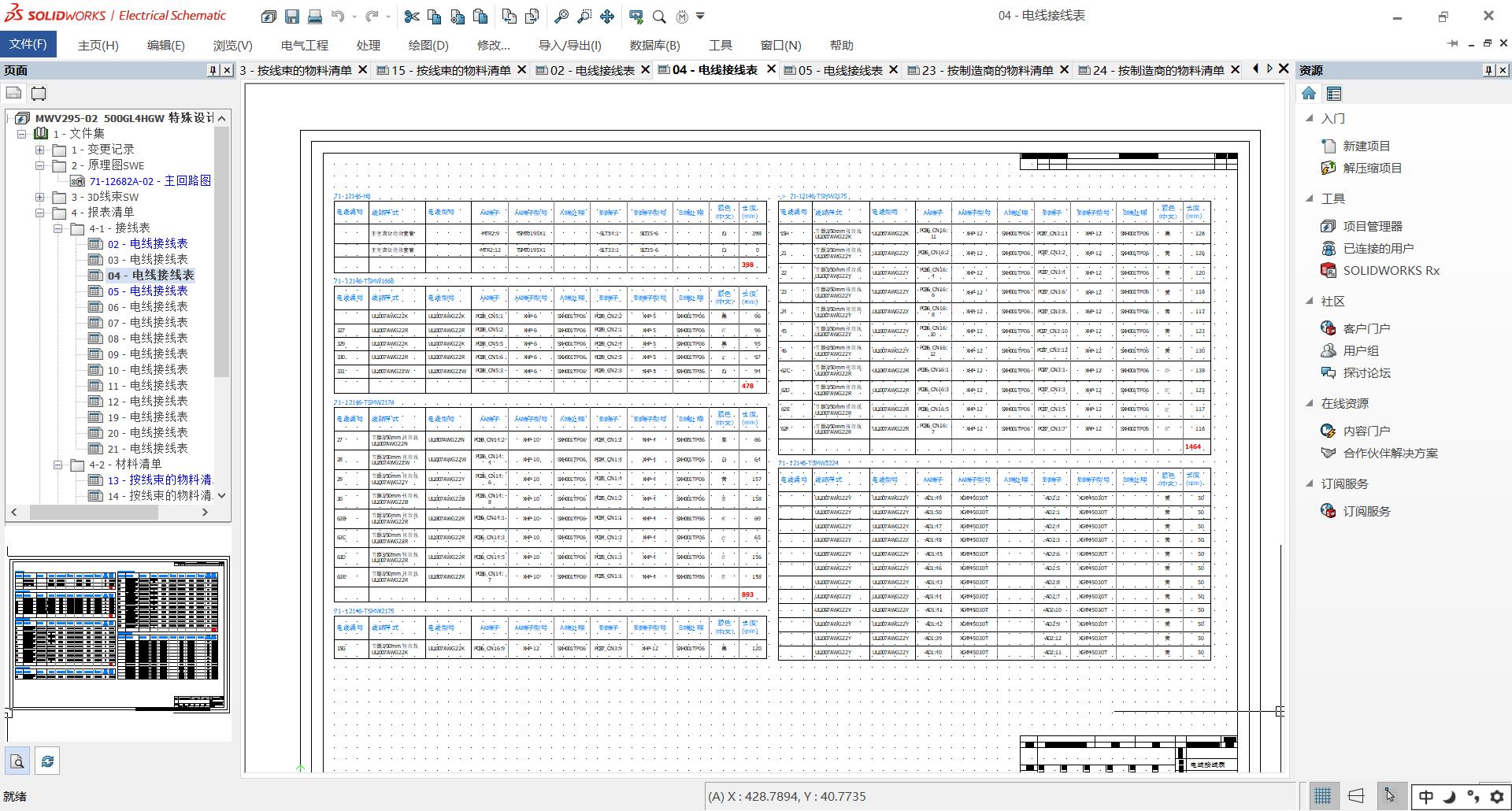Select the Pan four-arrow icon
The image size is (1512, 811).
(607, 16)
